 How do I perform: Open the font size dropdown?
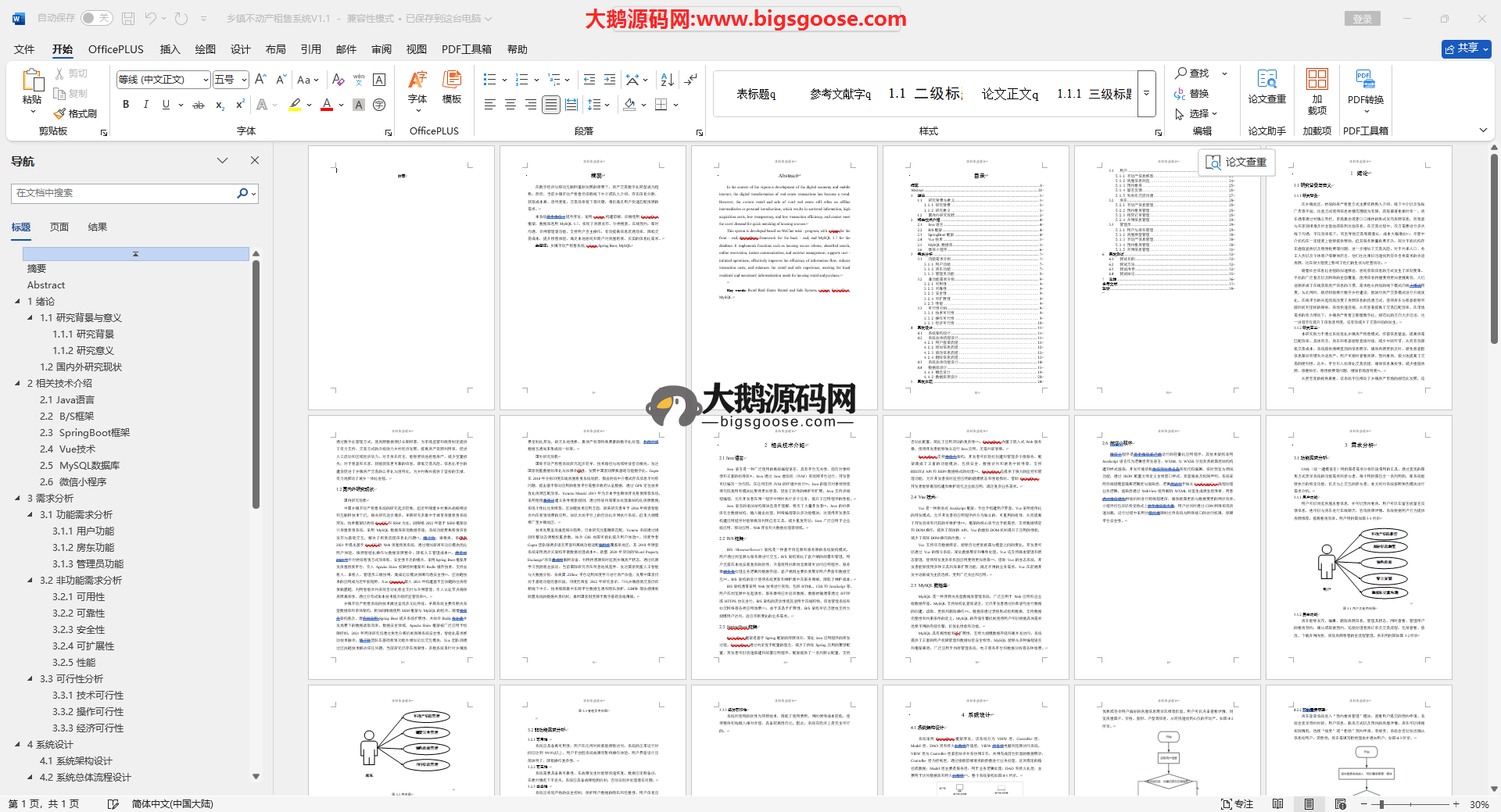tap(245, 80)
